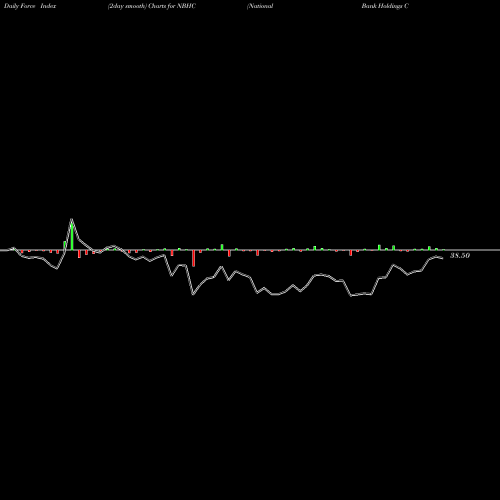
Task: Click the longest red force index bar
Action: click(x=193, y=258)
